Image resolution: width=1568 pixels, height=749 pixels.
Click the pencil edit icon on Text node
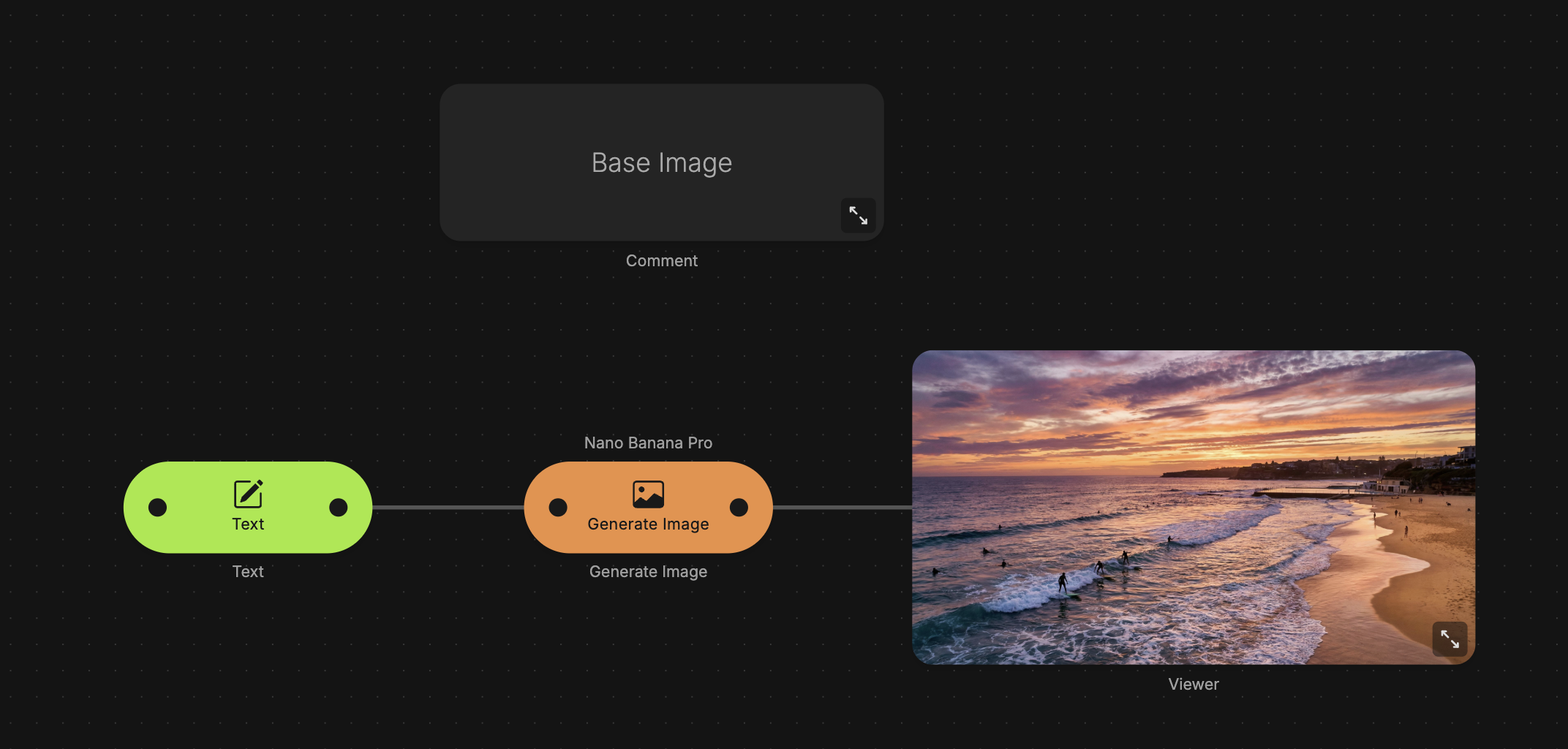click(x=248, y=494)
